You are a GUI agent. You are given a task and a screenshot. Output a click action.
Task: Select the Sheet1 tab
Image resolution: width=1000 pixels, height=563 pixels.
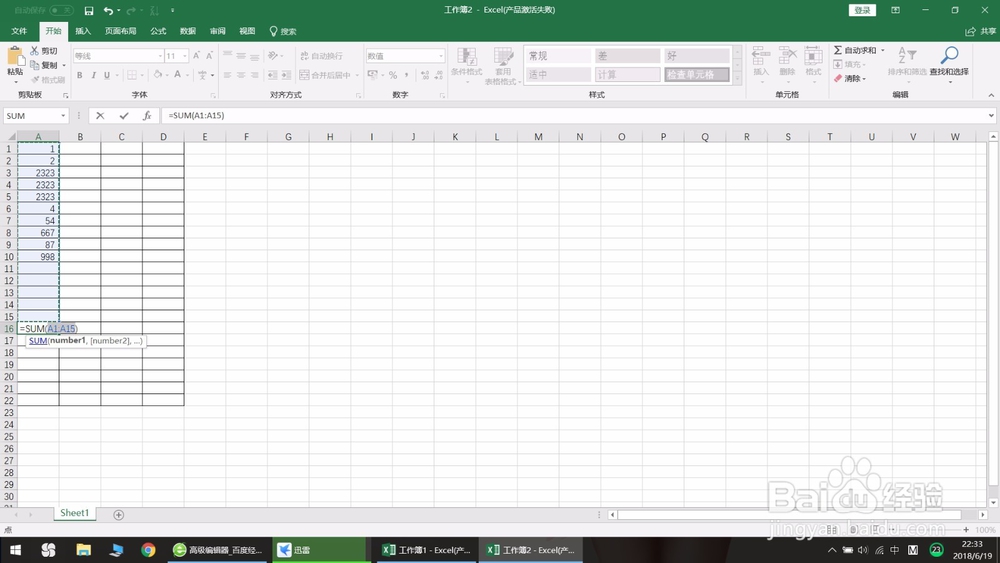[74, 513]
